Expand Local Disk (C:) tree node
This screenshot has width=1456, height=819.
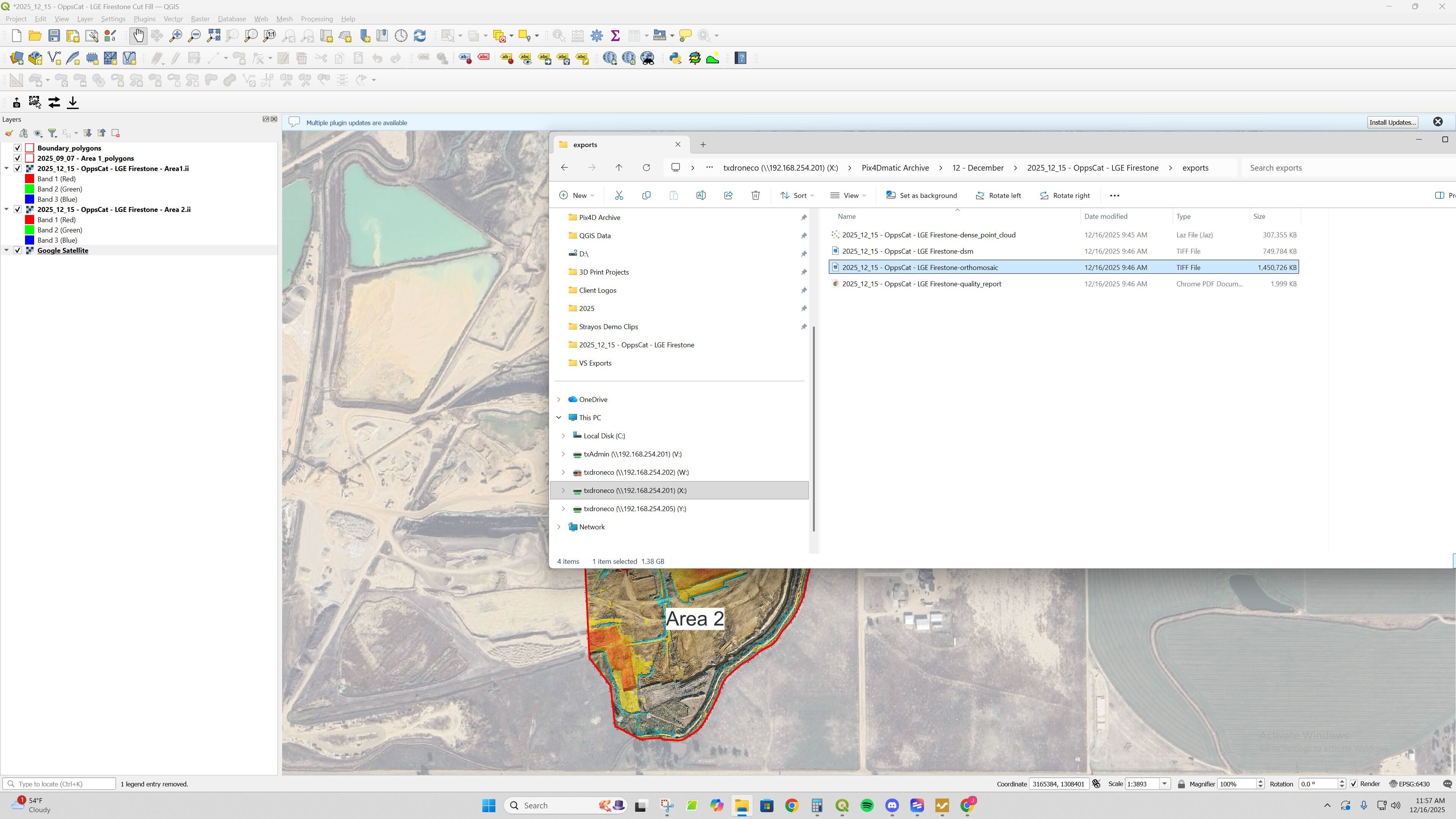point(563,436)
